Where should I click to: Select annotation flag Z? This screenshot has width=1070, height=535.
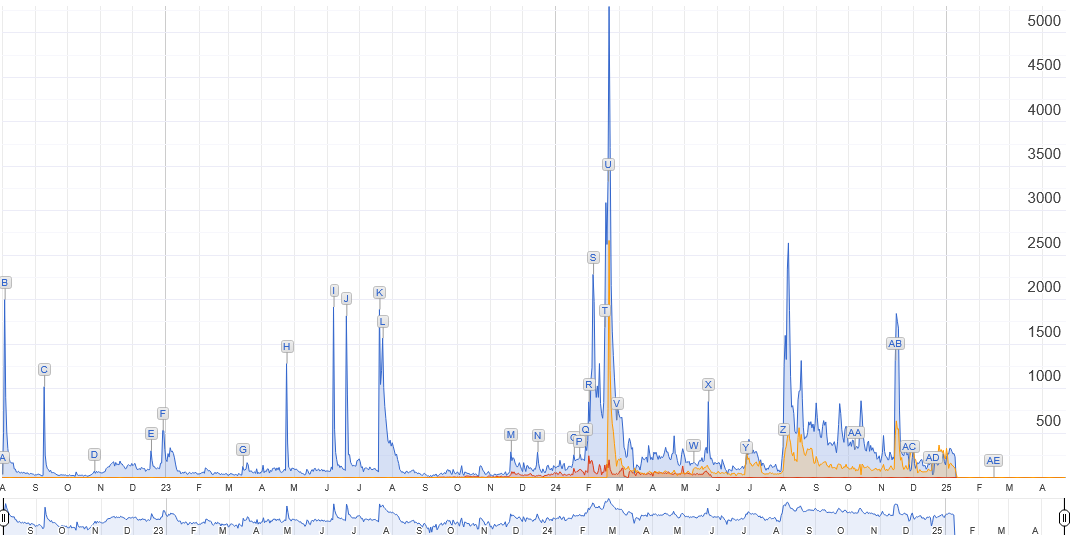783,430
